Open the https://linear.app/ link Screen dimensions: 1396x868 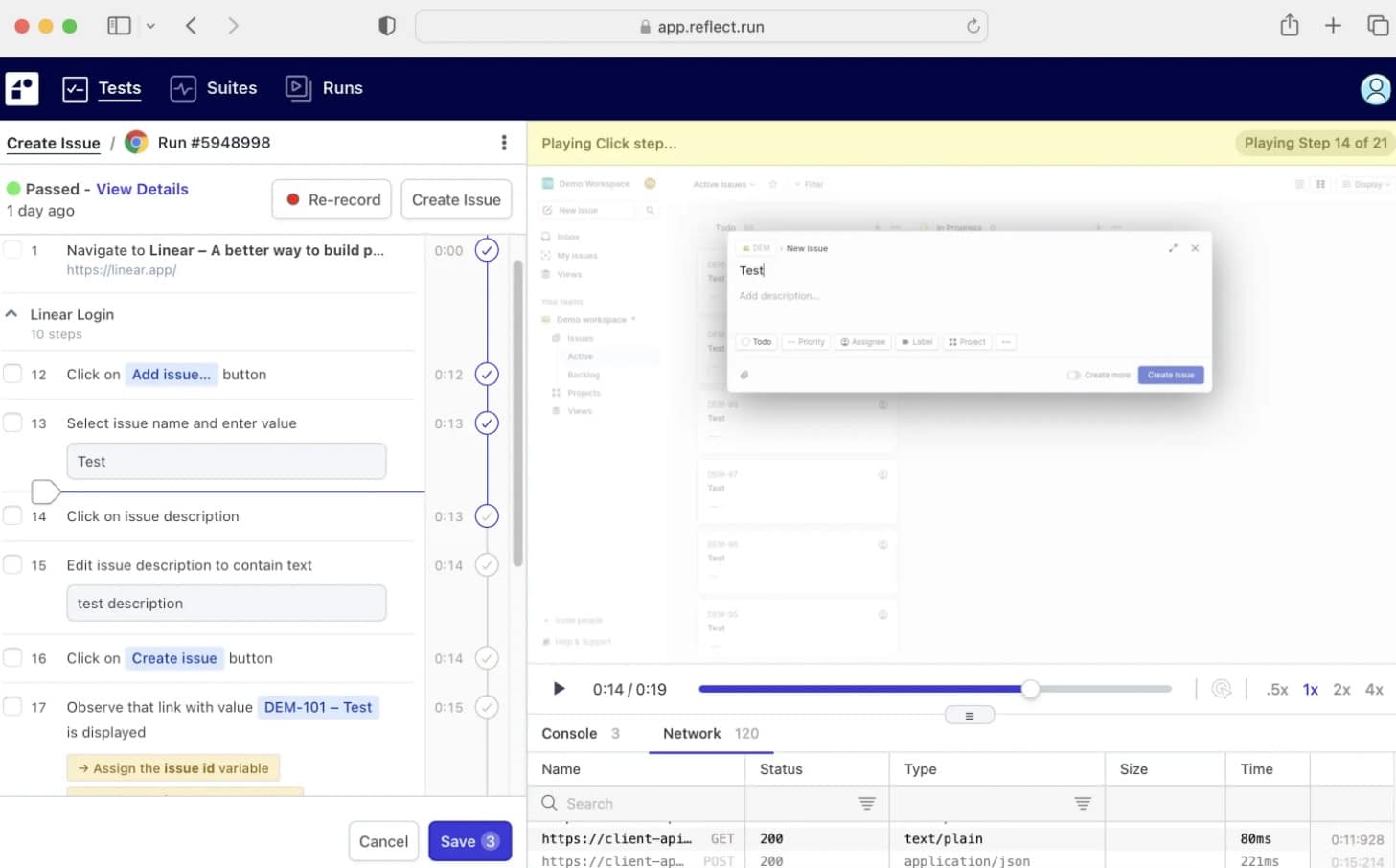click(x=122, y=270)
